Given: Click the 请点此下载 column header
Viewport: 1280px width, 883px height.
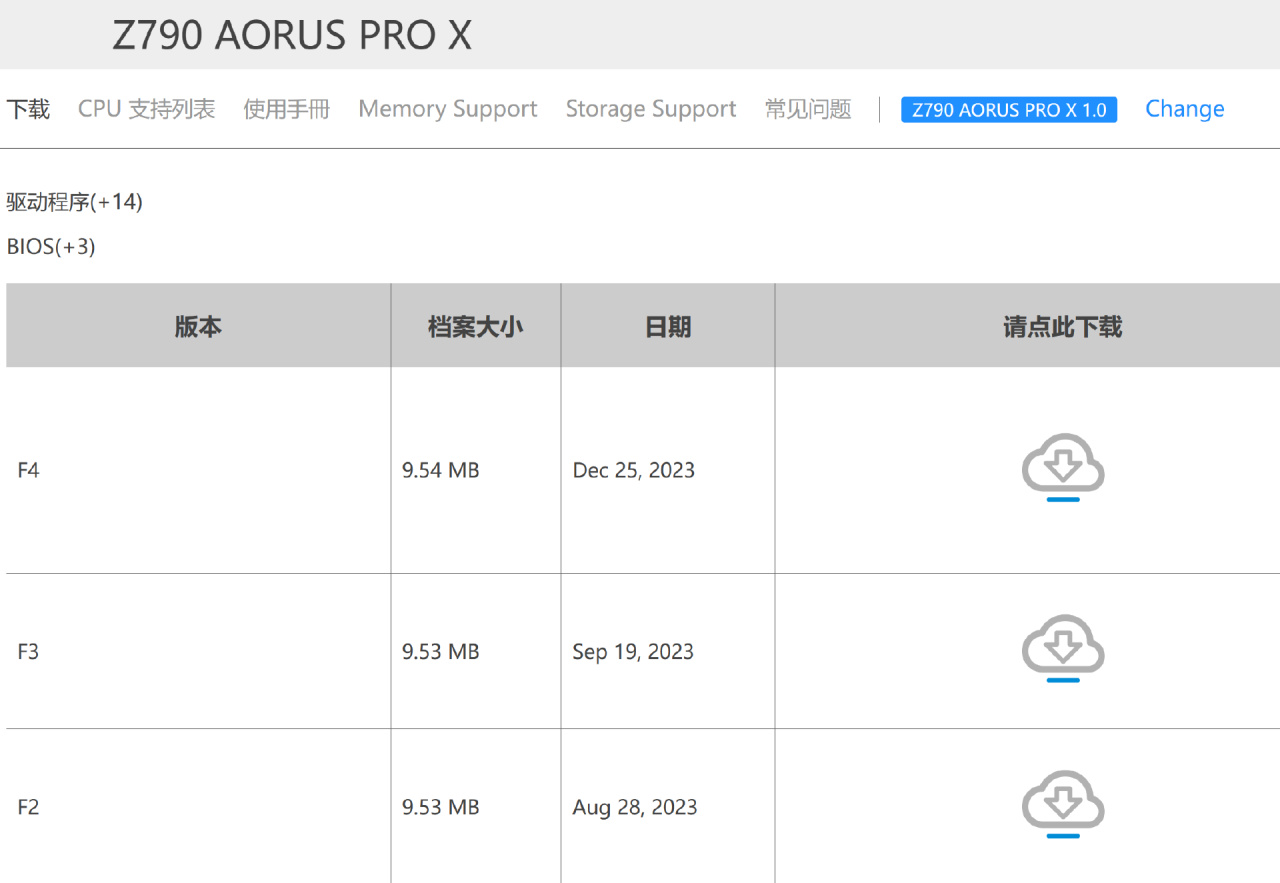Looking at the screenshot, I should [x=1062, y=326].
